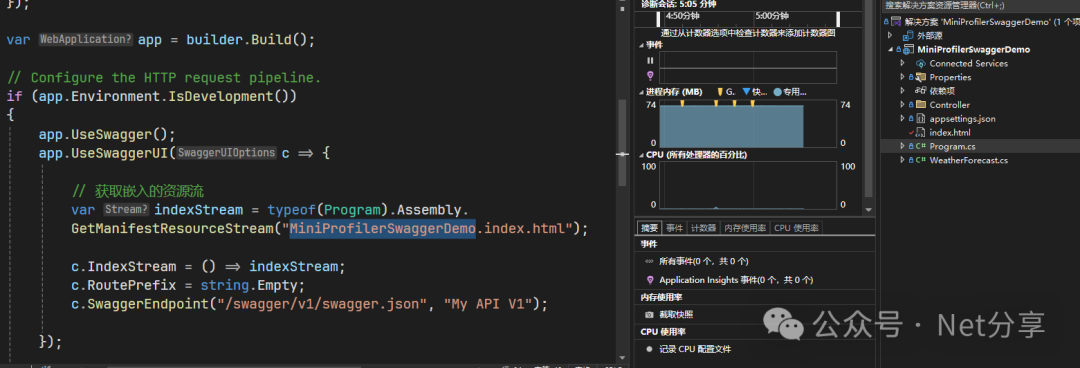Click the "/swagger/v1/swagger.json" string literal
Image resolution: width=1080 pixels, height=368 pixels.
pyautogui.click(x=322, y=303)
